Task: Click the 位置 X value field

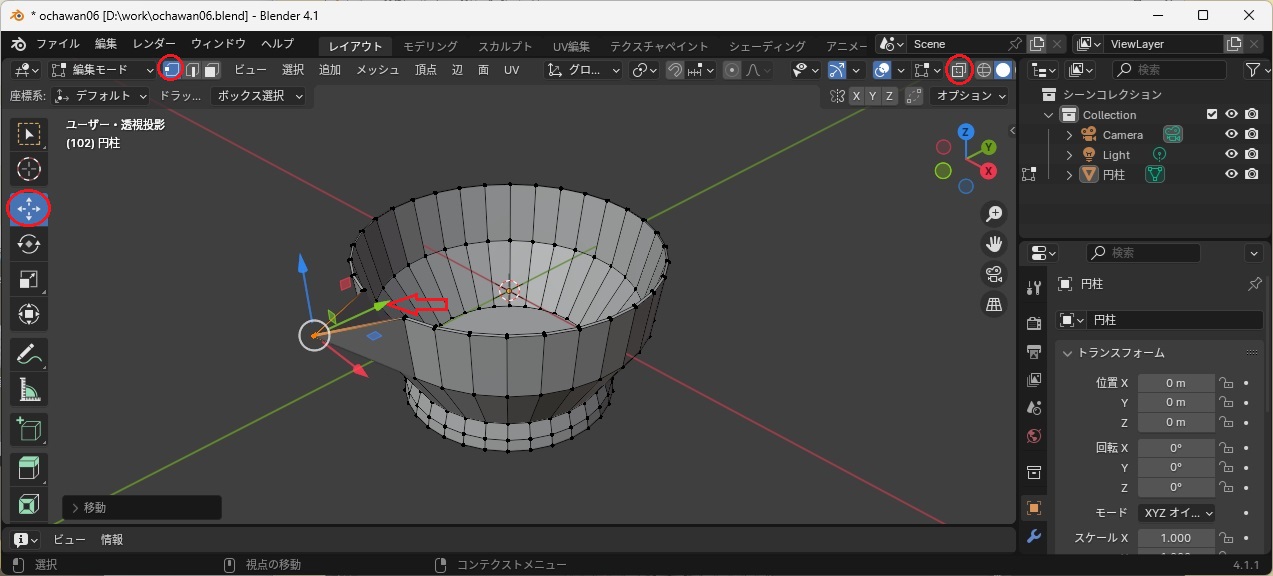Action: 1175,383
